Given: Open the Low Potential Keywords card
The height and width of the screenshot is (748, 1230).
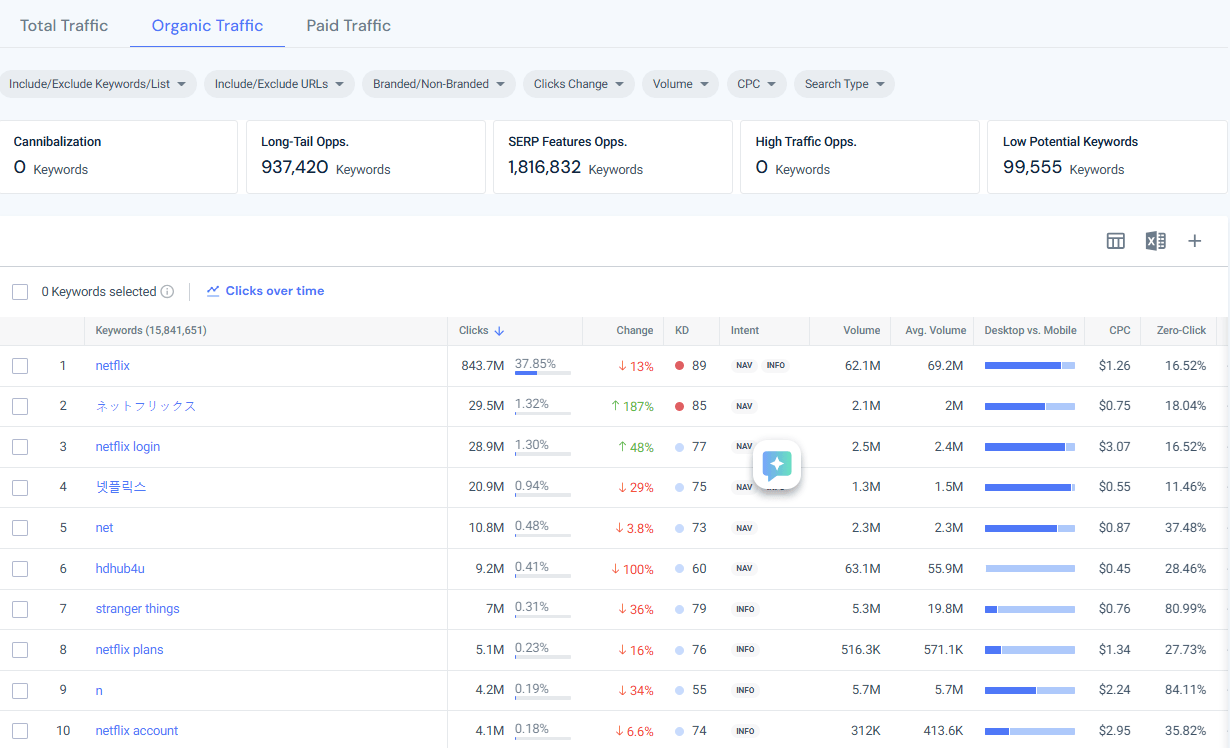Looking at the screenshot, I should 1107,157.
